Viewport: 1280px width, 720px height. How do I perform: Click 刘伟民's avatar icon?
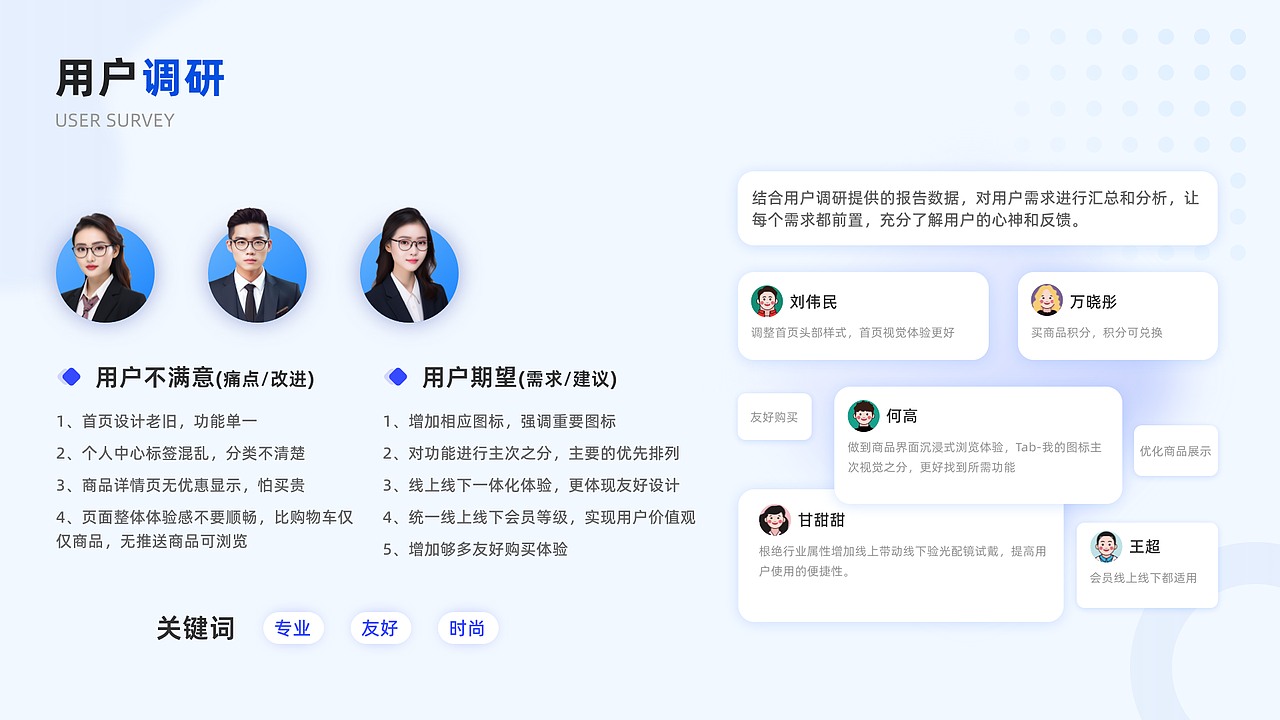point(767,301)
